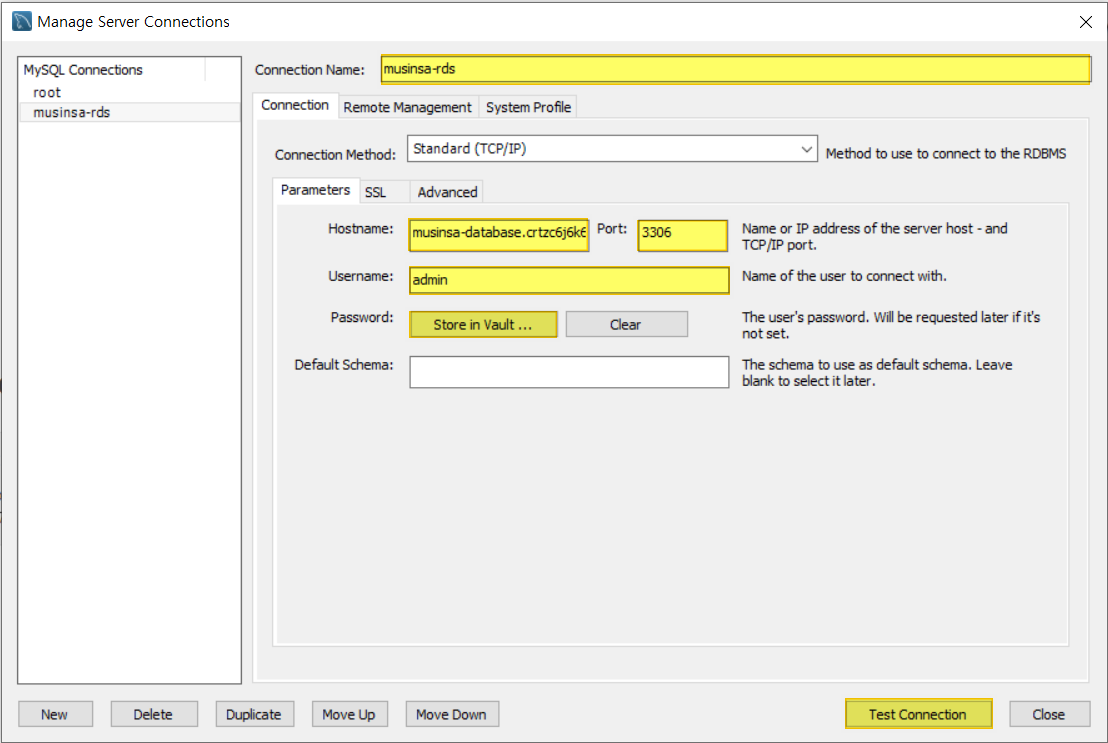Select the Connection tab
Viewport: 1108px width, 743px height.
coord(295,105)
